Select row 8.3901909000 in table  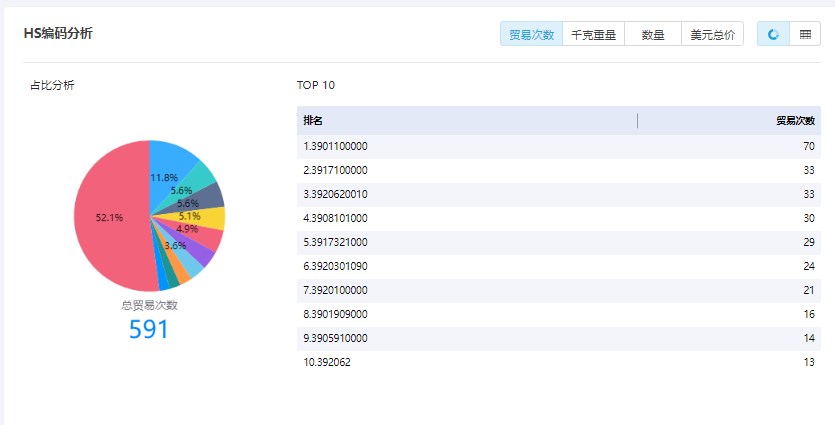point(559,314)
